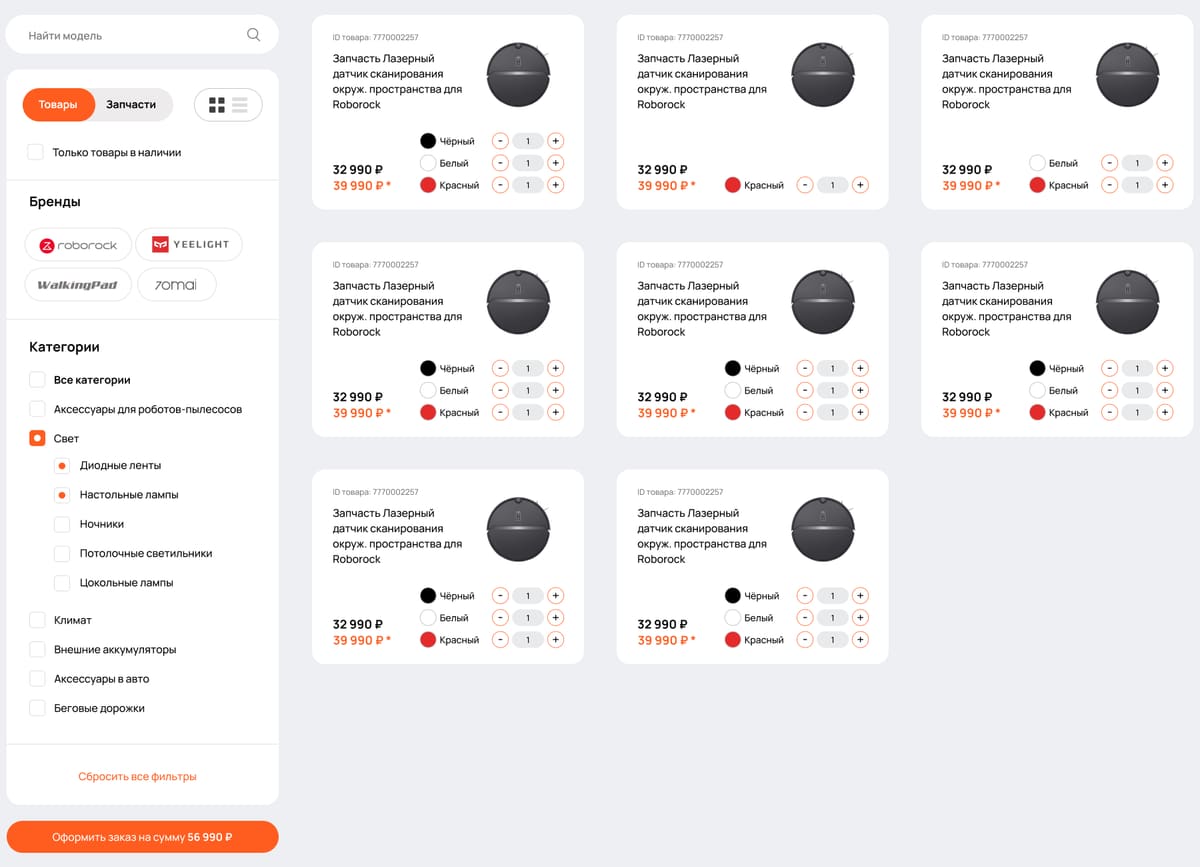The width and height of the screenshot is (1200, 867).
Task: Switch to list view layout
Action: tap(240, 105)
